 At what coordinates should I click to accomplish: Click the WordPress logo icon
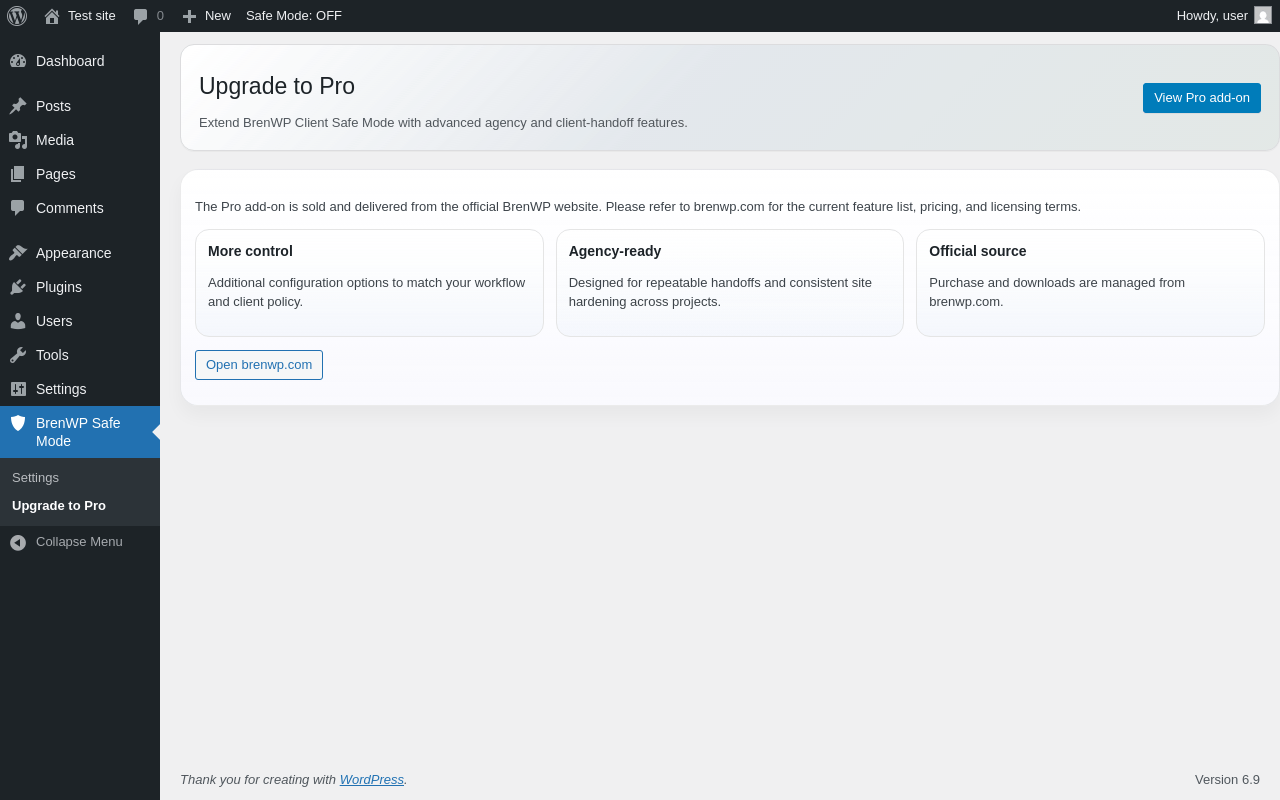coord(17,16)
